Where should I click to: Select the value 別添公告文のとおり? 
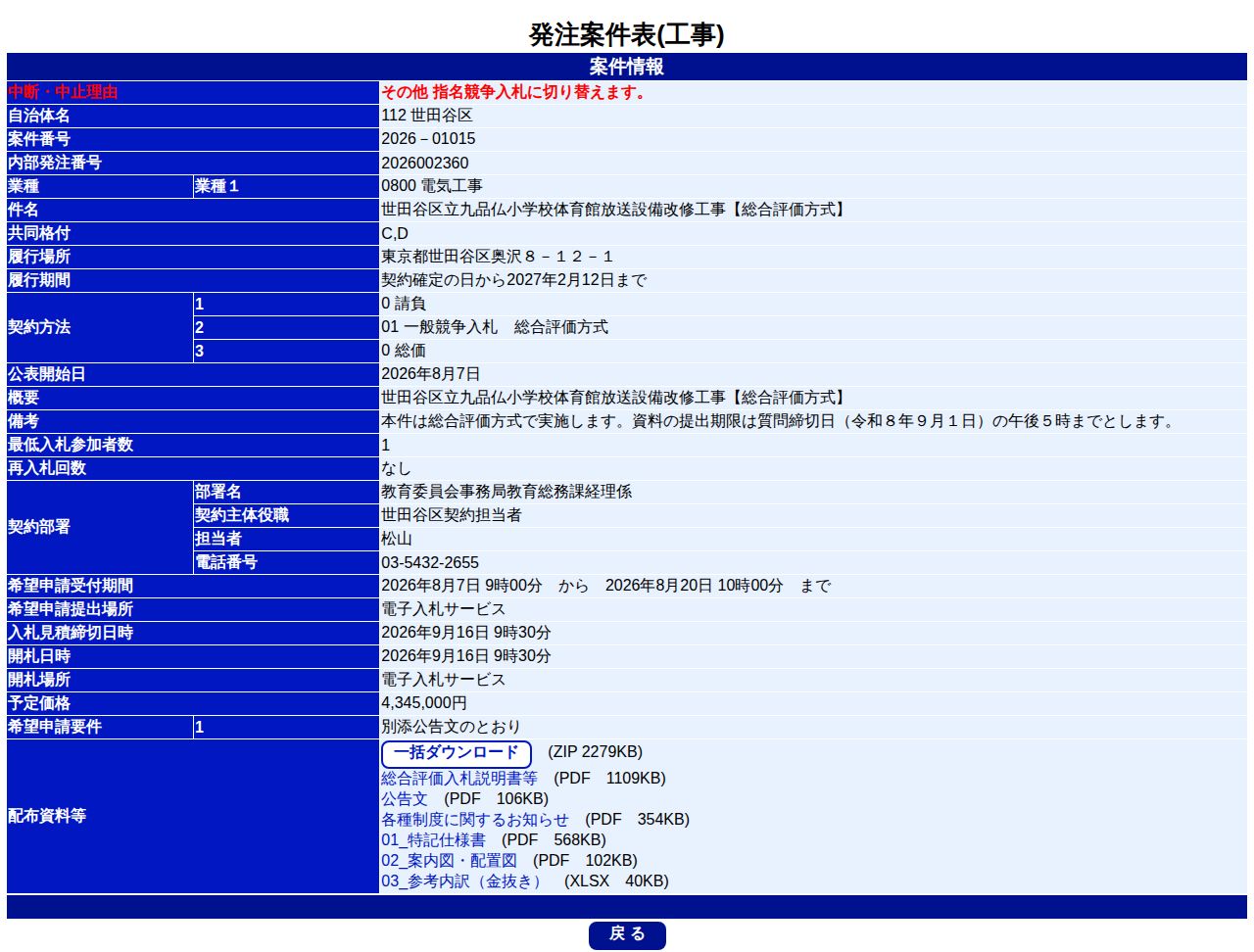click(452, 727)
